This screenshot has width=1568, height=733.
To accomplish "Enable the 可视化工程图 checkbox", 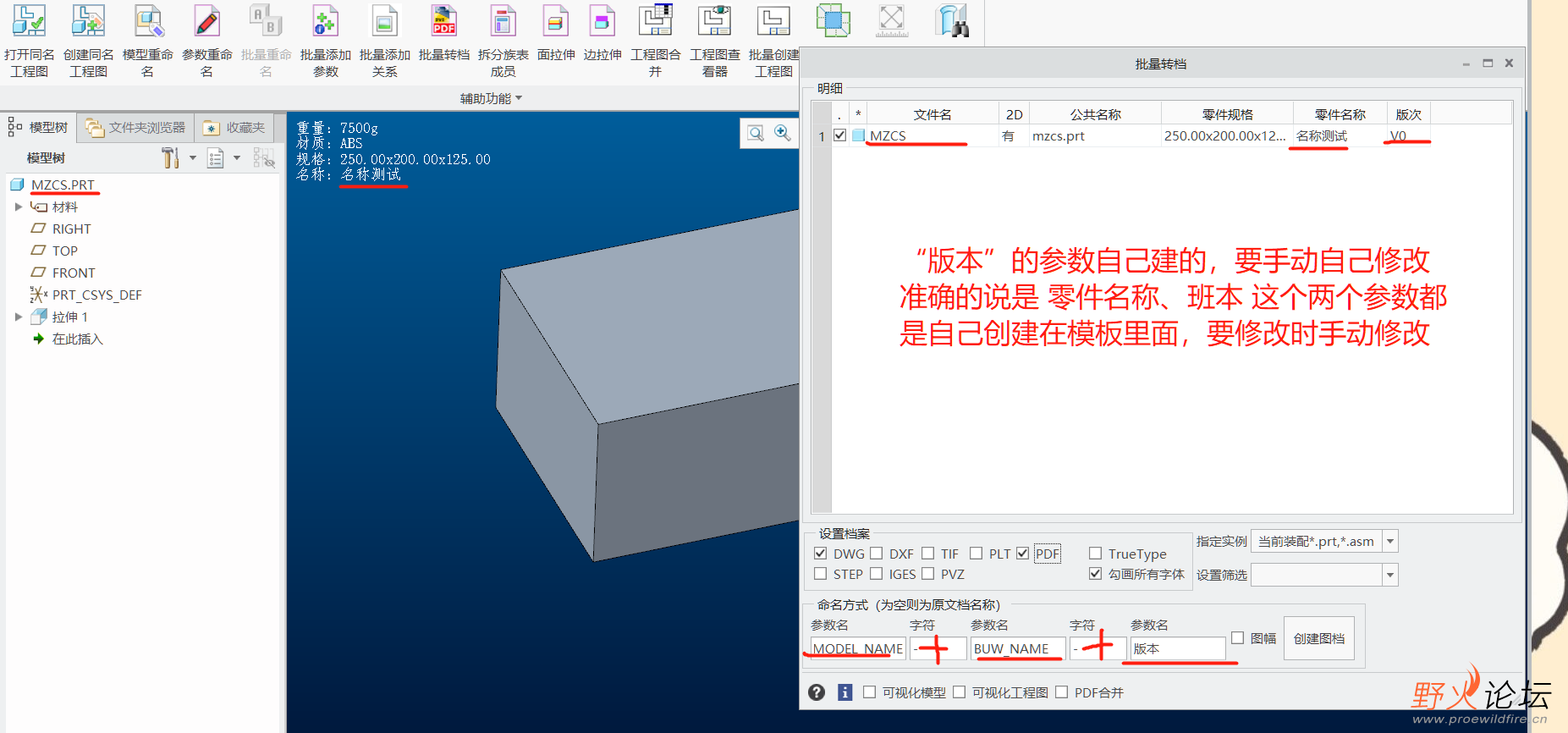I will (x=960, y=692).
